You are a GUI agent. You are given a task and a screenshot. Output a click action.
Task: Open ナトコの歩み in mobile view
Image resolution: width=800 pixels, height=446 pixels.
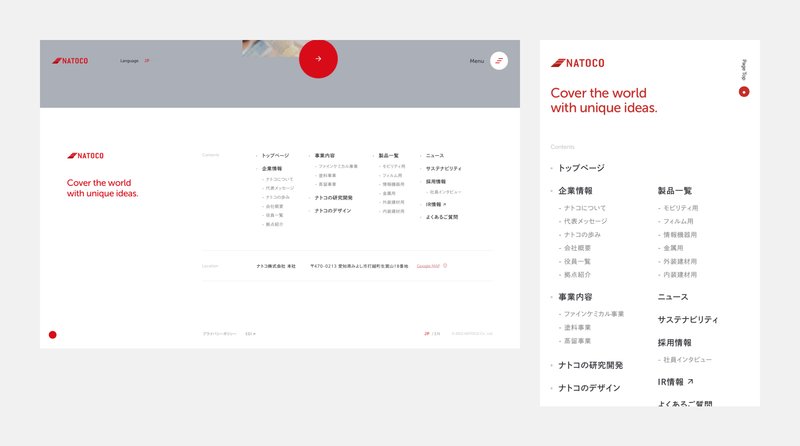582,235
